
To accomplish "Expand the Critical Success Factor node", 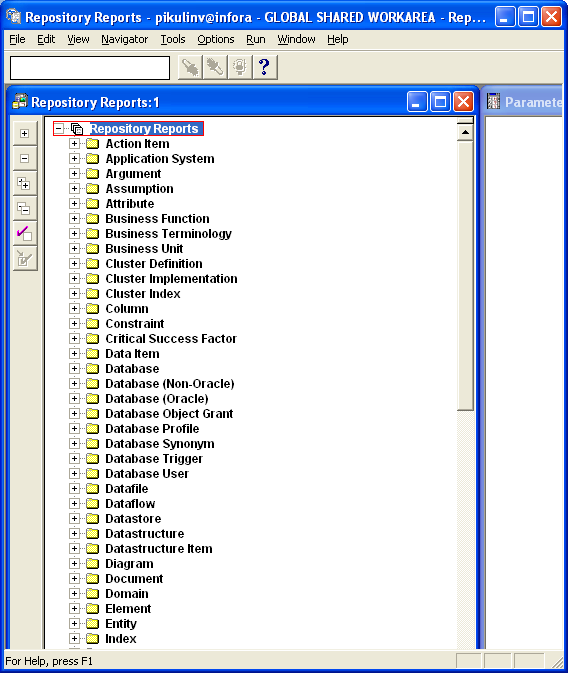I will pyautogui.click(x=74, y=339).
